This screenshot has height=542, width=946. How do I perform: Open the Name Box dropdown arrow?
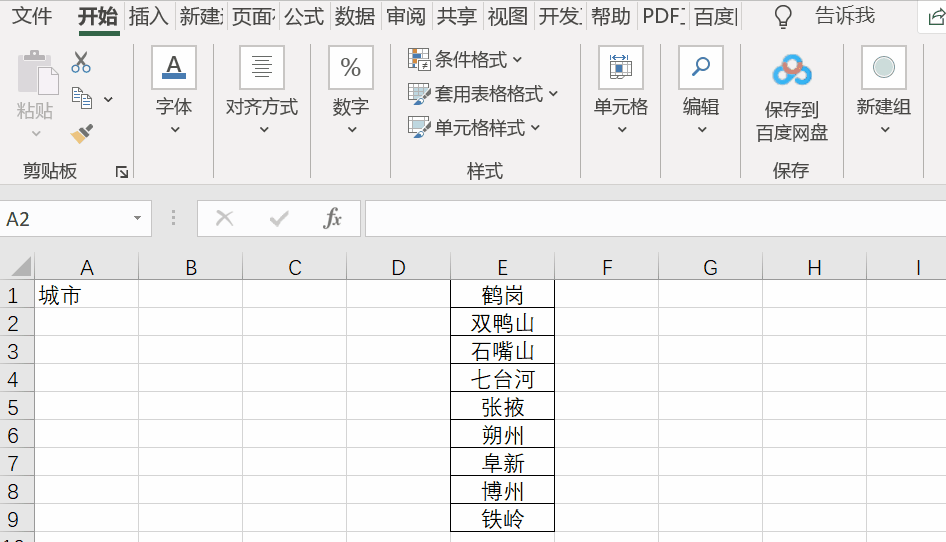pos(138,218)
